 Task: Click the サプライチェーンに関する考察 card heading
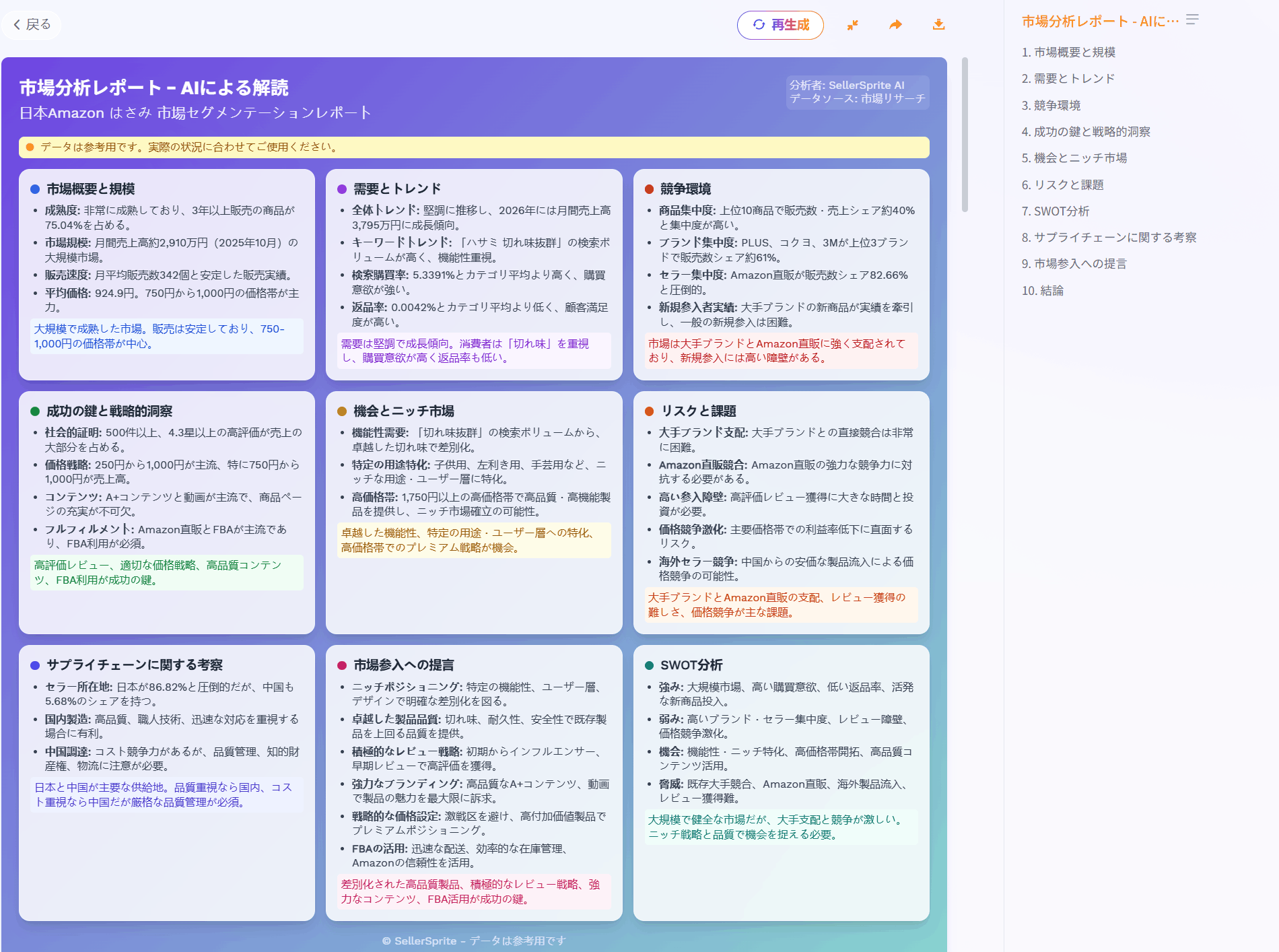point(135,665)
